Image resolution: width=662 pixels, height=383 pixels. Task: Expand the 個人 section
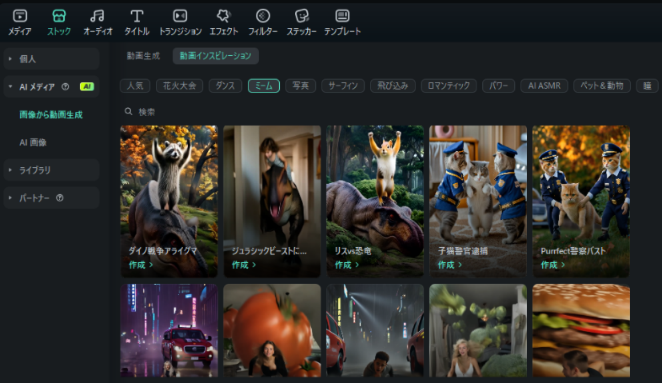coord(52,59)
